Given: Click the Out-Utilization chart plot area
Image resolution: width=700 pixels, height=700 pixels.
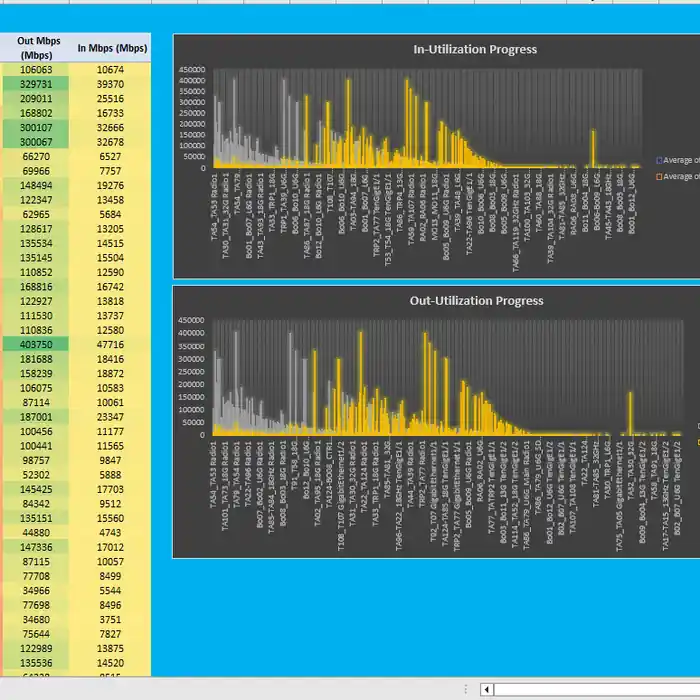Looking at the screenshot, I should 448,377.
